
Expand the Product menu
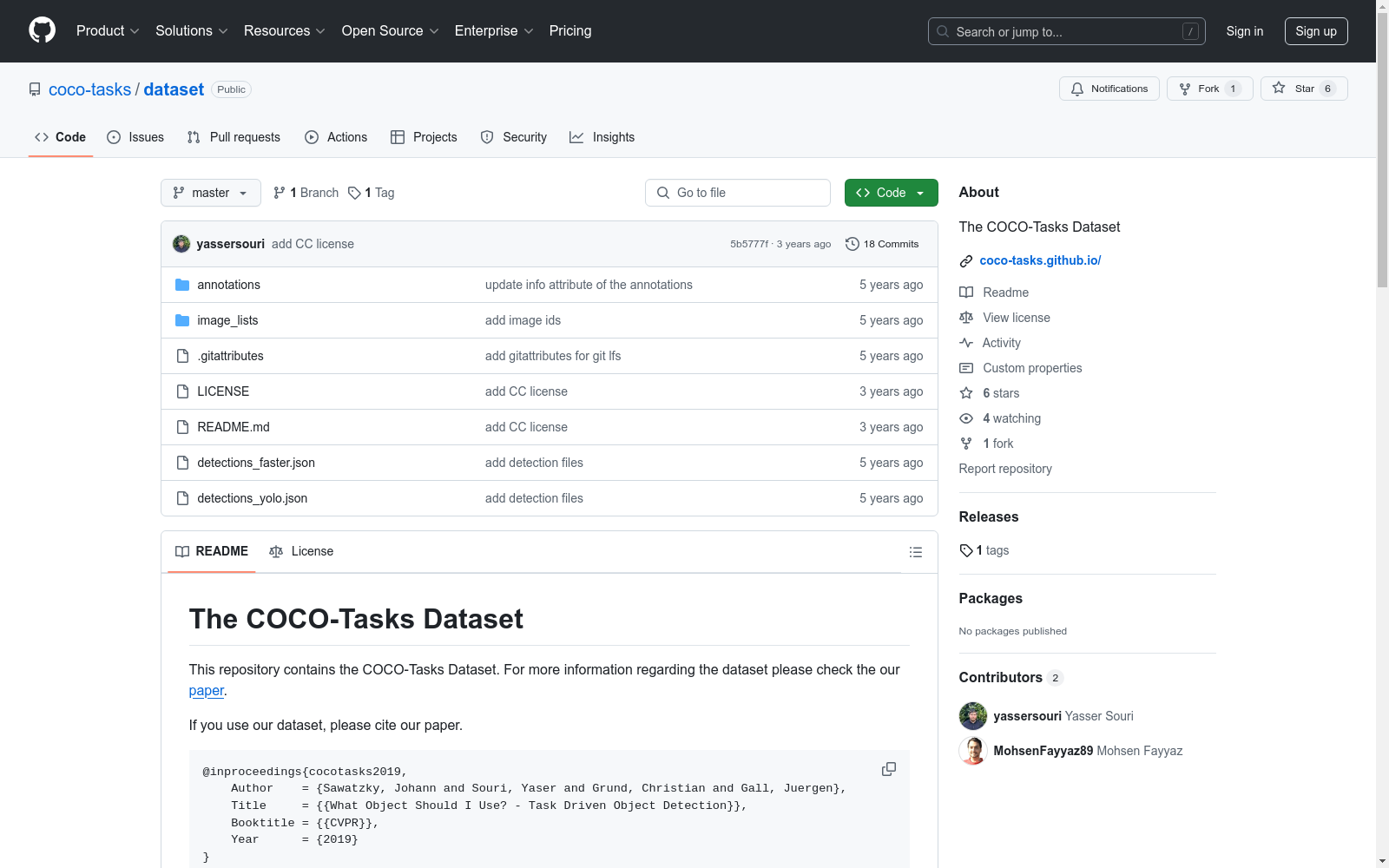[108, 31]
